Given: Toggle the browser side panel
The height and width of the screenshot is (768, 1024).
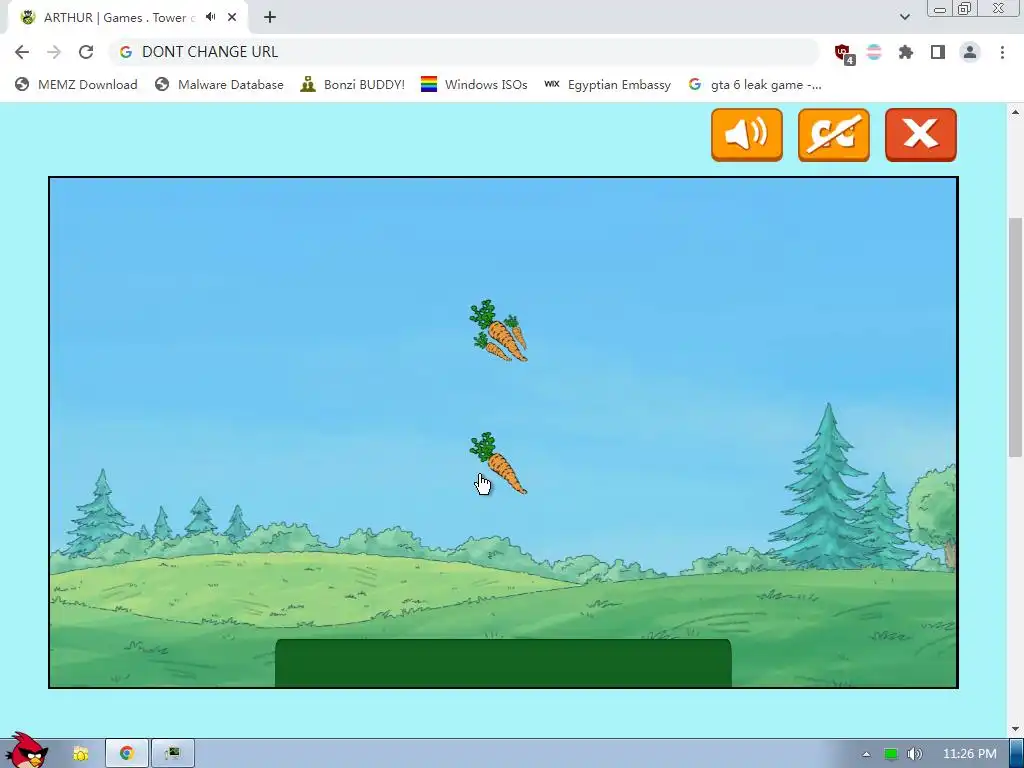Looking at the screenshot, I should tap(938, 52).
